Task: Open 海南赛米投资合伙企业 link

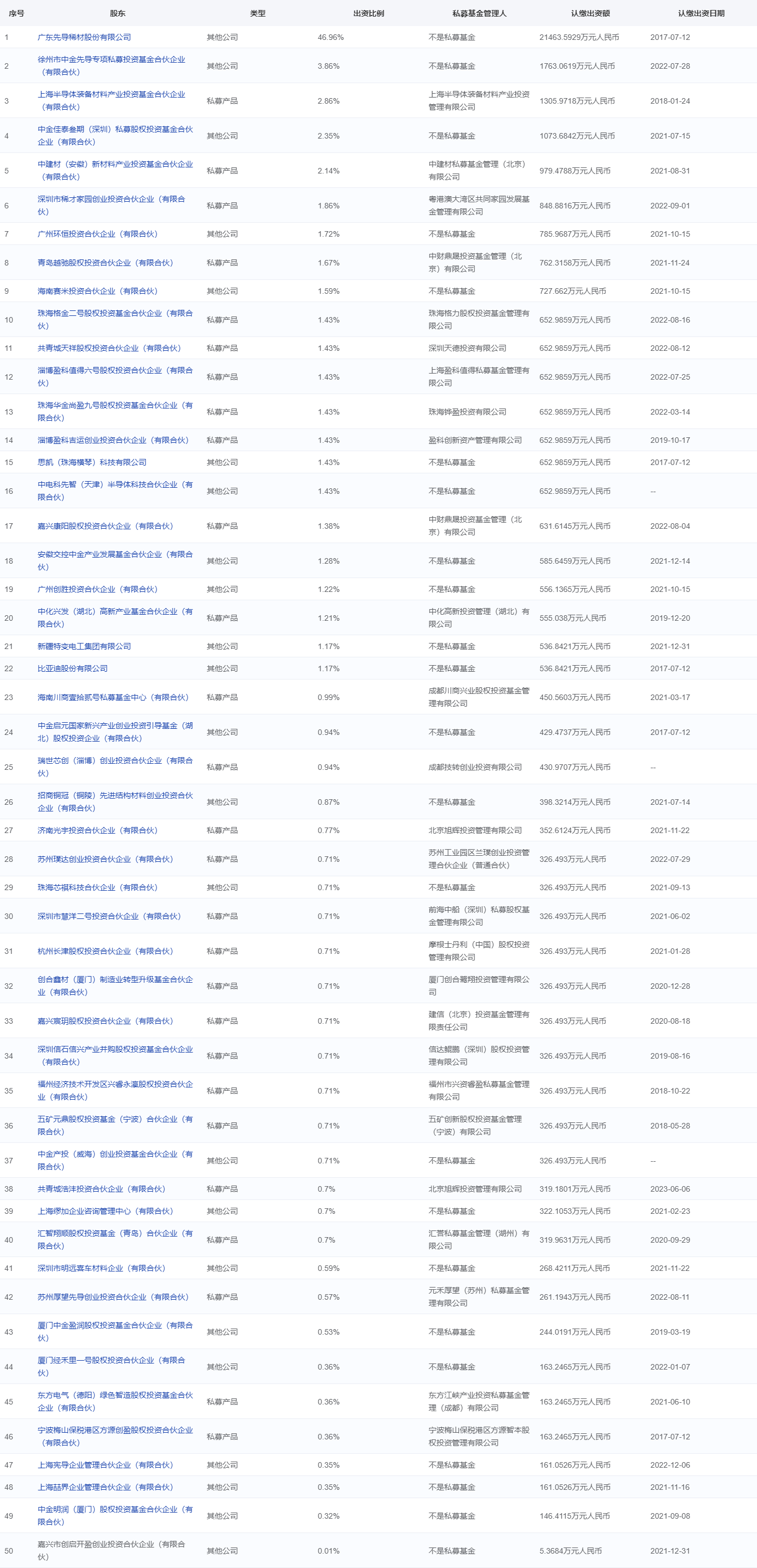Action: point(98,291)
